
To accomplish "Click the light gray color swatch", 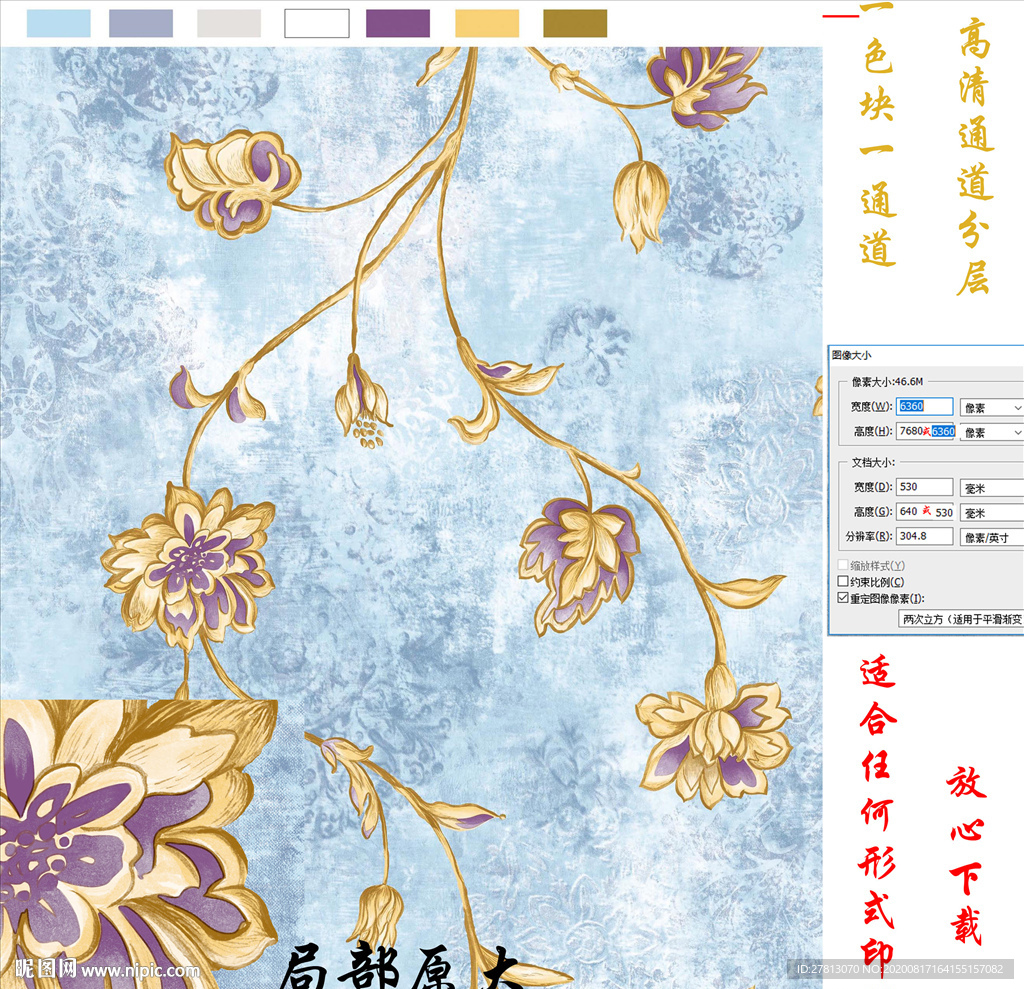I will pyautogui.click(x=229, y=24).
